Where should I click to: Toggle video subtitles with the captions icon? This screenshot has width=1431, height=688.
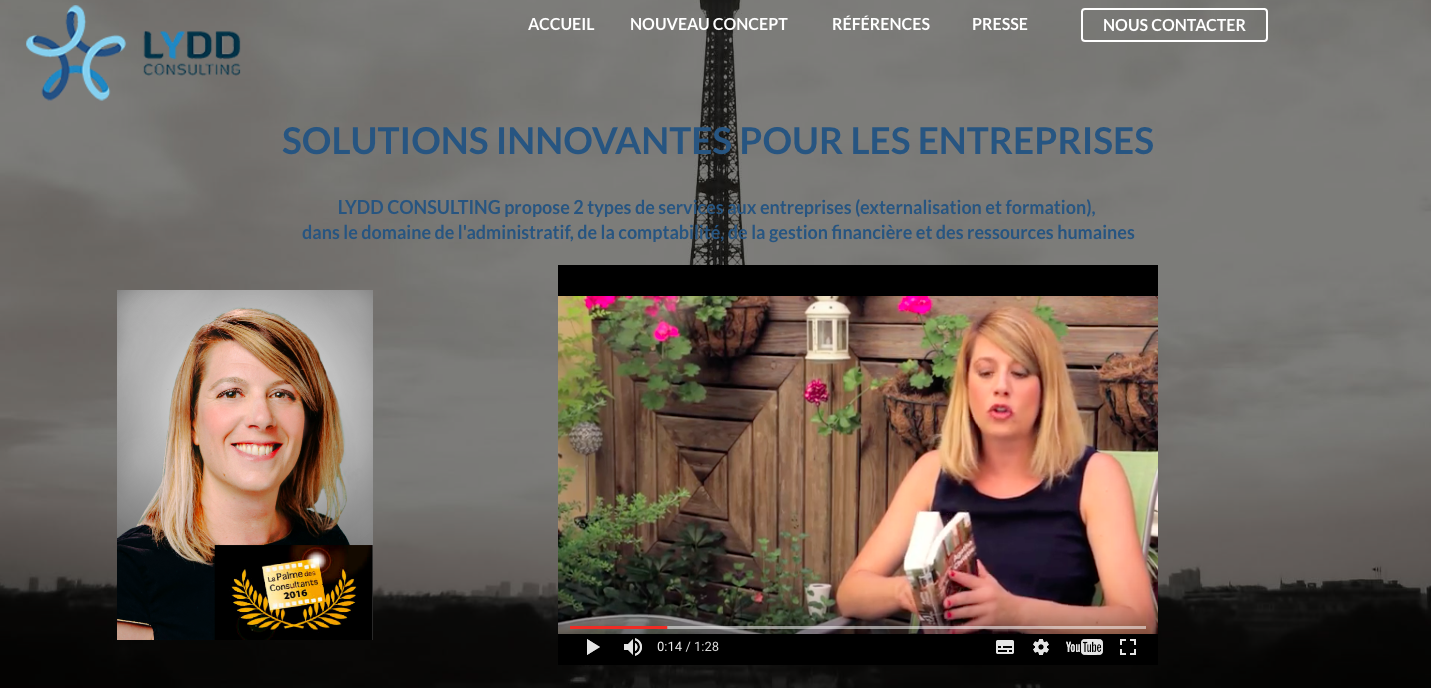click(x=1005, y=647)
